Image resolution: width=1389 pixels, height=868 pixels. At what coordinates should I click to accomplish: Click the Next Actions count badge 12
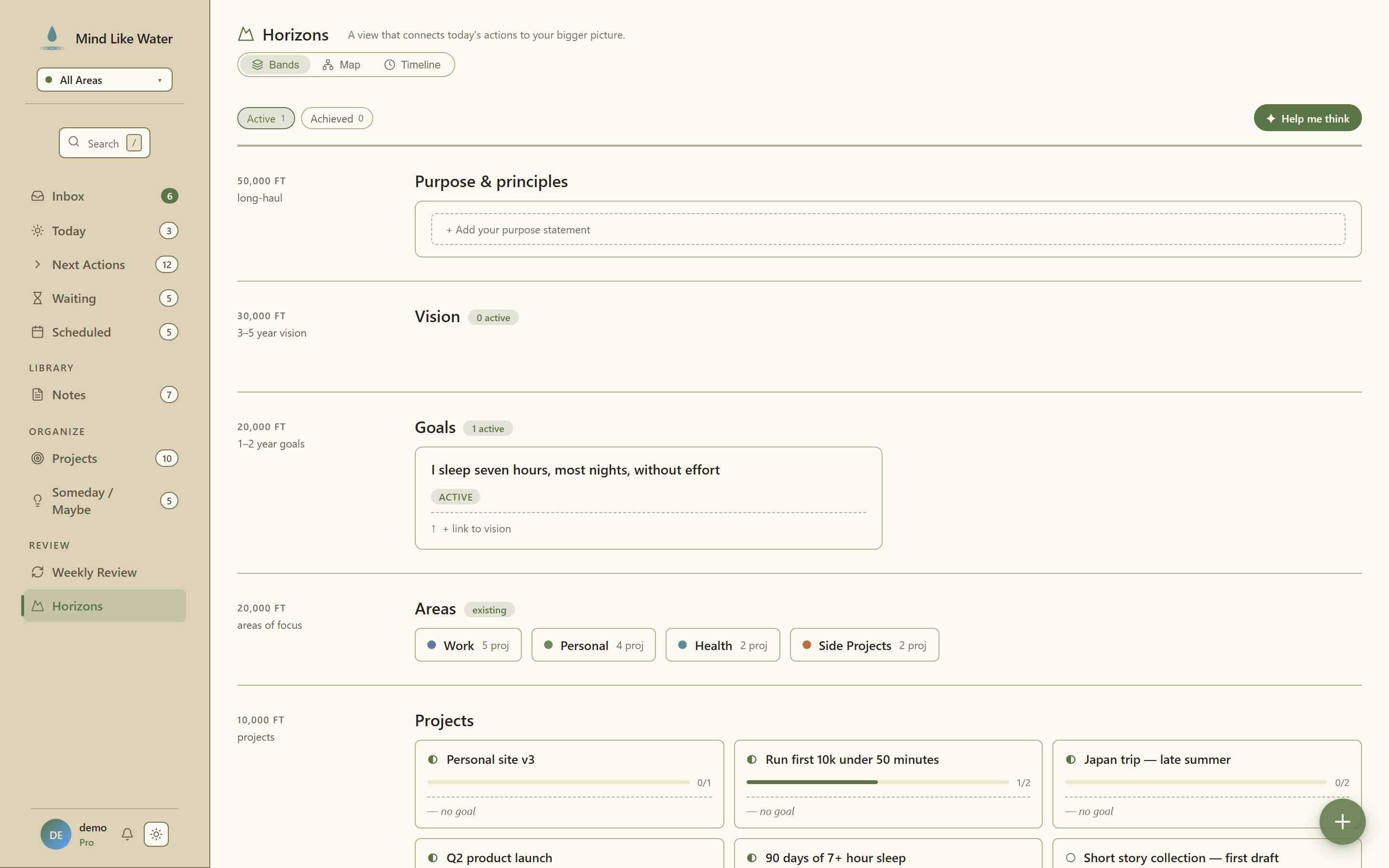pyautogui.click(x=167, y=264)
